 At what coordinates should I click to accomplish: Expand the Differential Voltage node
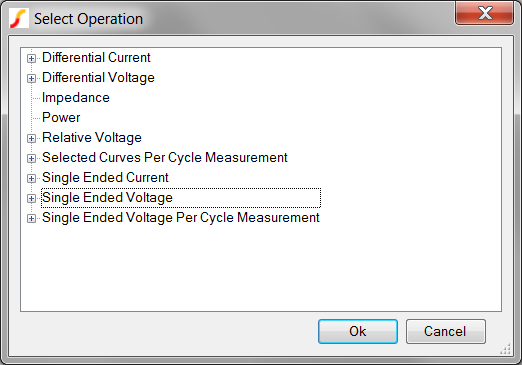coord(31,79)
